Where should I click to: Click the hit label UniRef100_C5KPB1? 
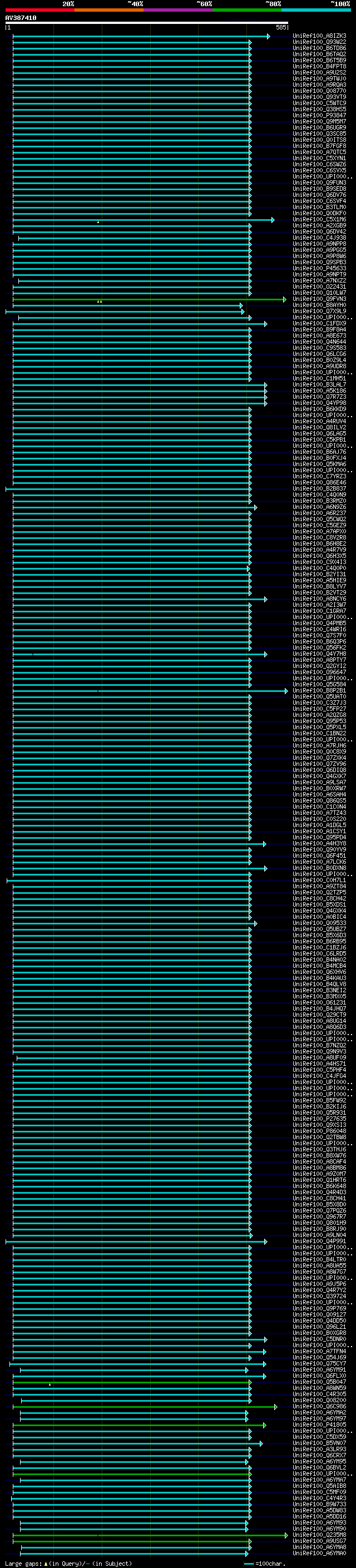[319, 440]
